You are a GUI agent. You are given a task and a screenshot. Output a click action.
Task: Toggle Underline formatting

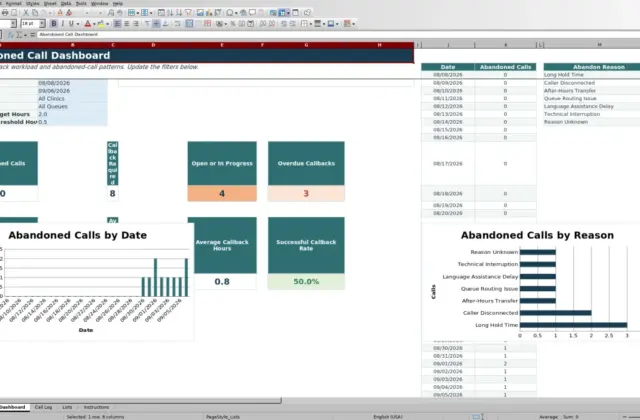tap(71, 24)
